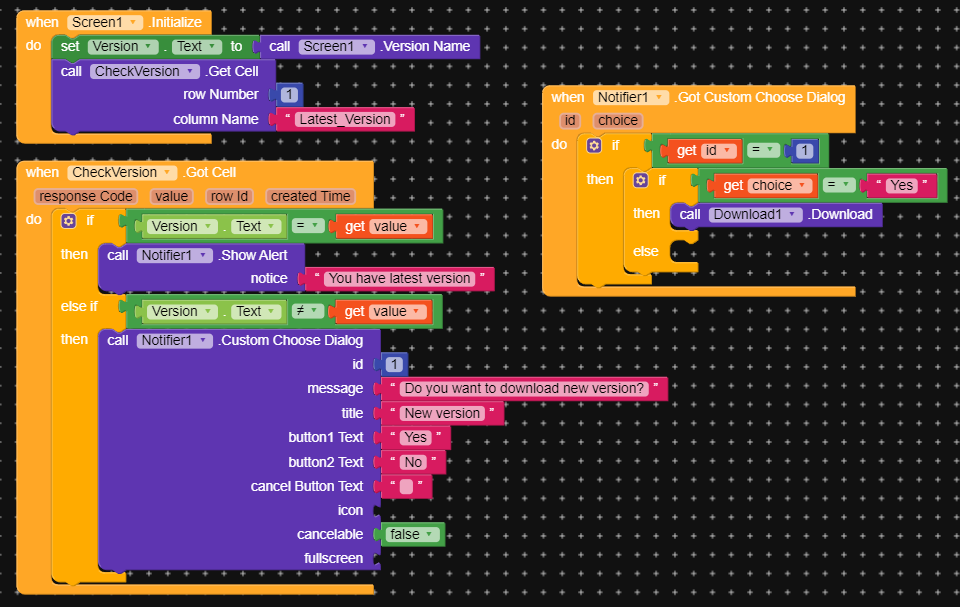Click the choice parameter in Notifier1 event
This screenshot has height=607, width=960.
[618, 121]
